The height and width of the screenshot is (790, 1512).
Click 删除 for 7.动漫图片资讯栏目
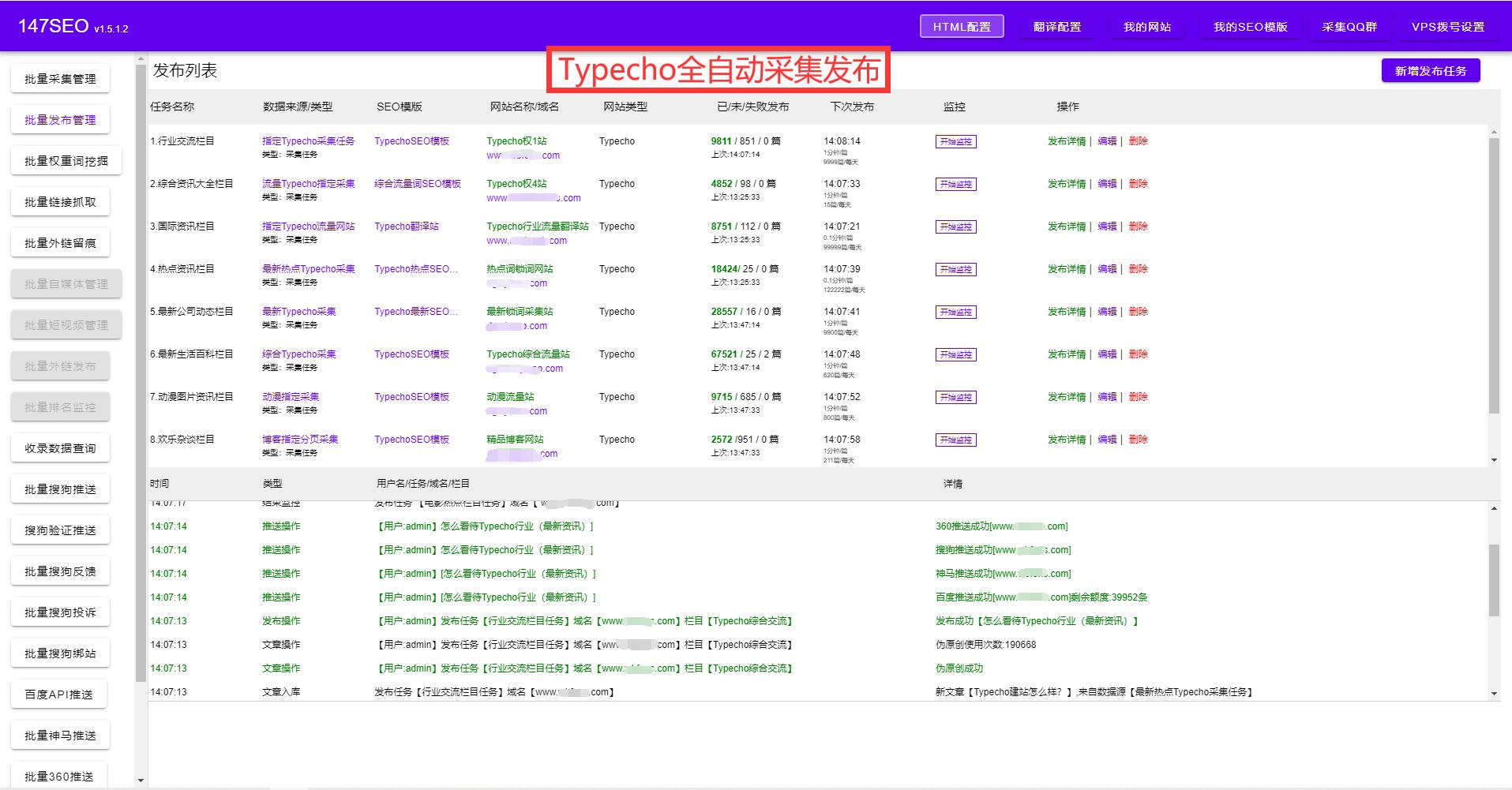1138,397
